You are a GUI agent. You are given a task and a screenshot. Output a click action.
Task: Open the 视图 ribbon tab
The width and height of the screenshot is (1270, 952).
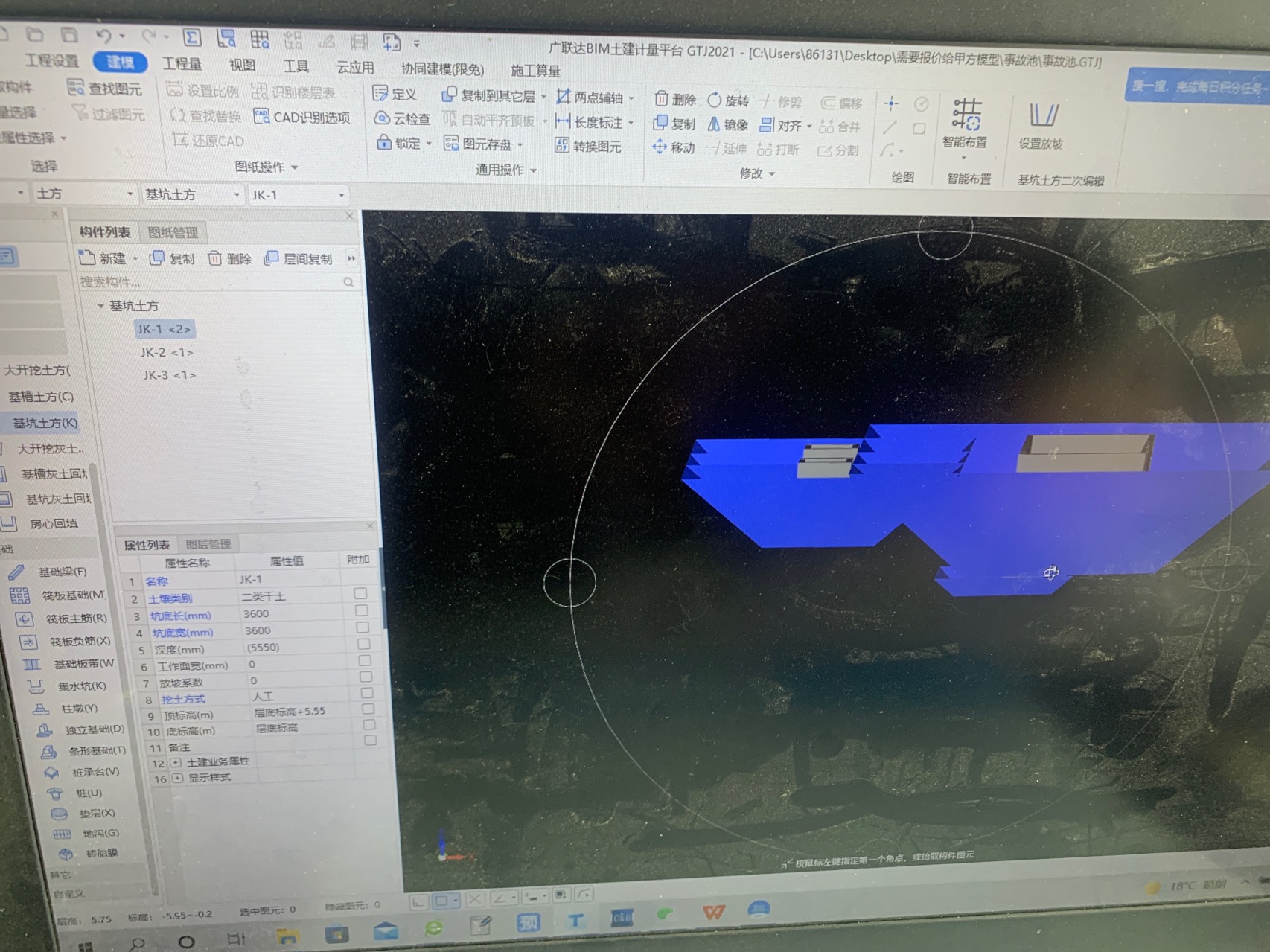point(242,65)
